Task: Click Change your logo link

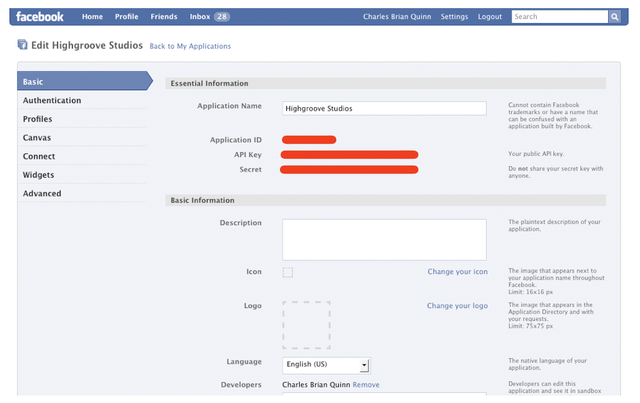Action: pos(457,305)
